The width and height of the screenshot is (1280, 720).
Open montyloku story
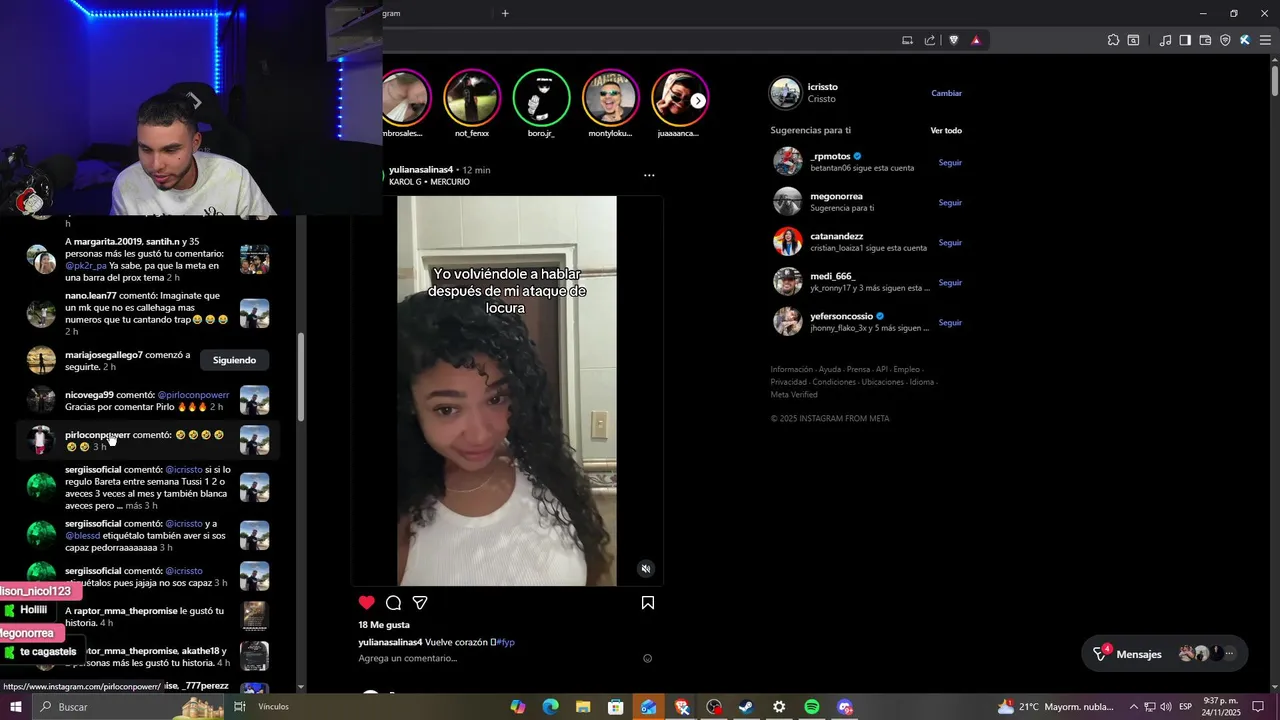tap(610, 97)
